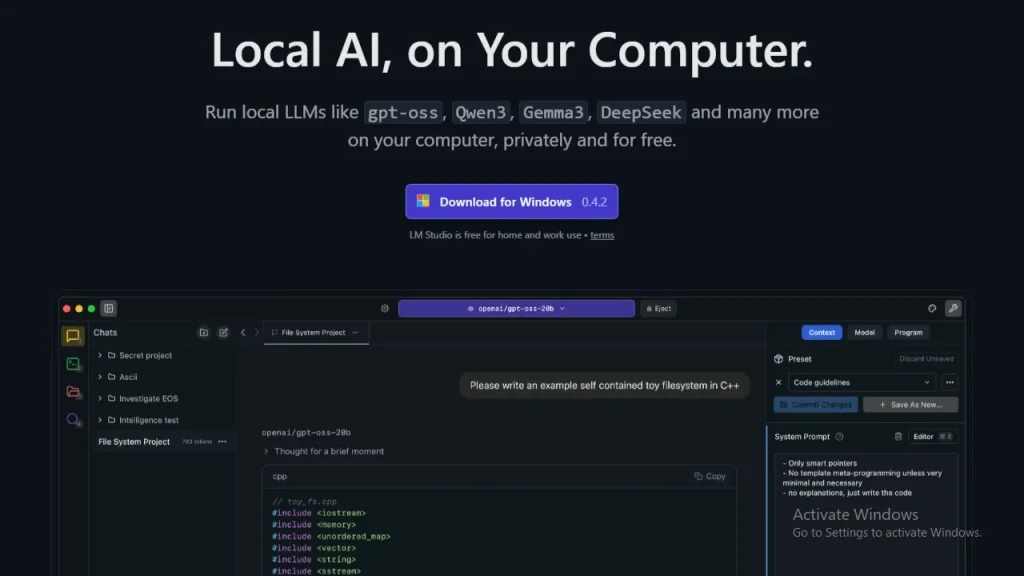Open File System Project tab options ellipsis
This screenshot has width=1024, height=576.
[355, 332]
